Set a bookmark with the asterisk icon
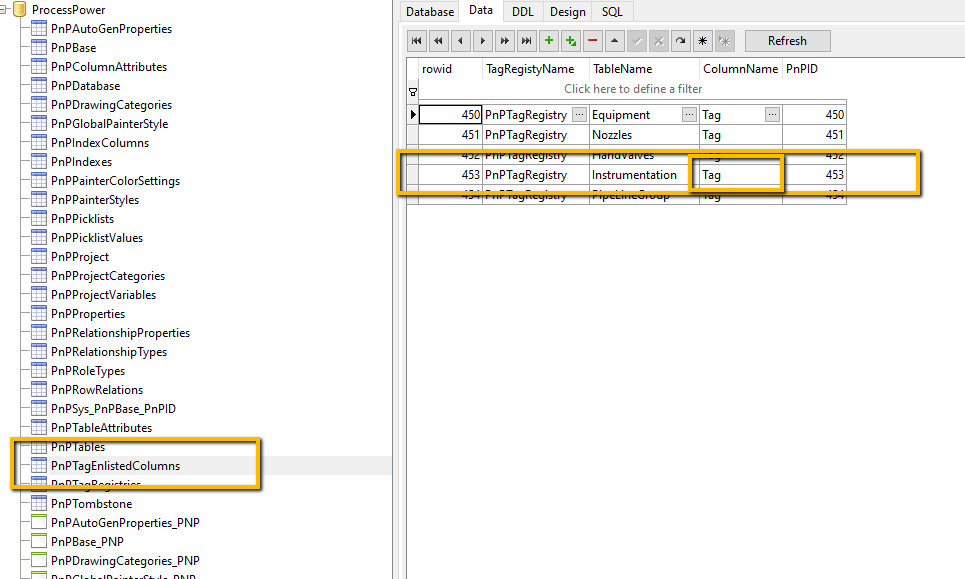 pos(702,40)
